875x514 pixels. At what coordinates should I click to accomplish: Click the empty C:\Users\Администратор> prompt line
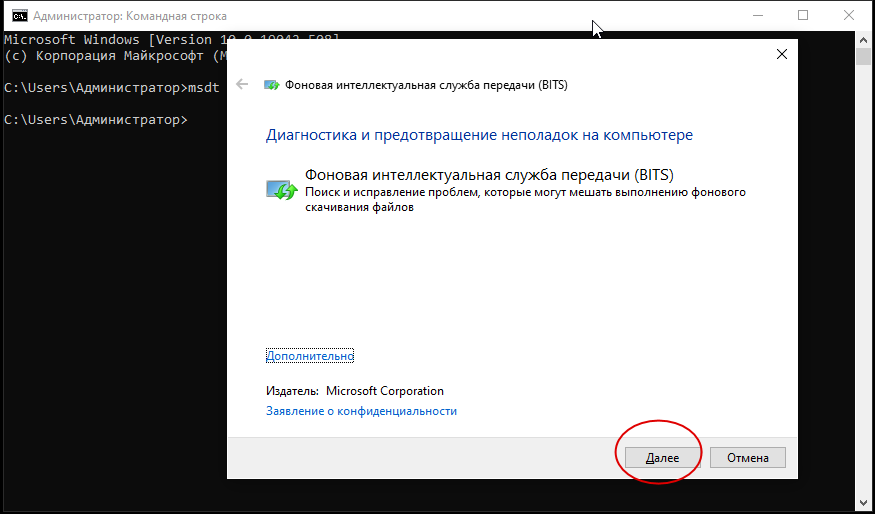coord(95,120)
